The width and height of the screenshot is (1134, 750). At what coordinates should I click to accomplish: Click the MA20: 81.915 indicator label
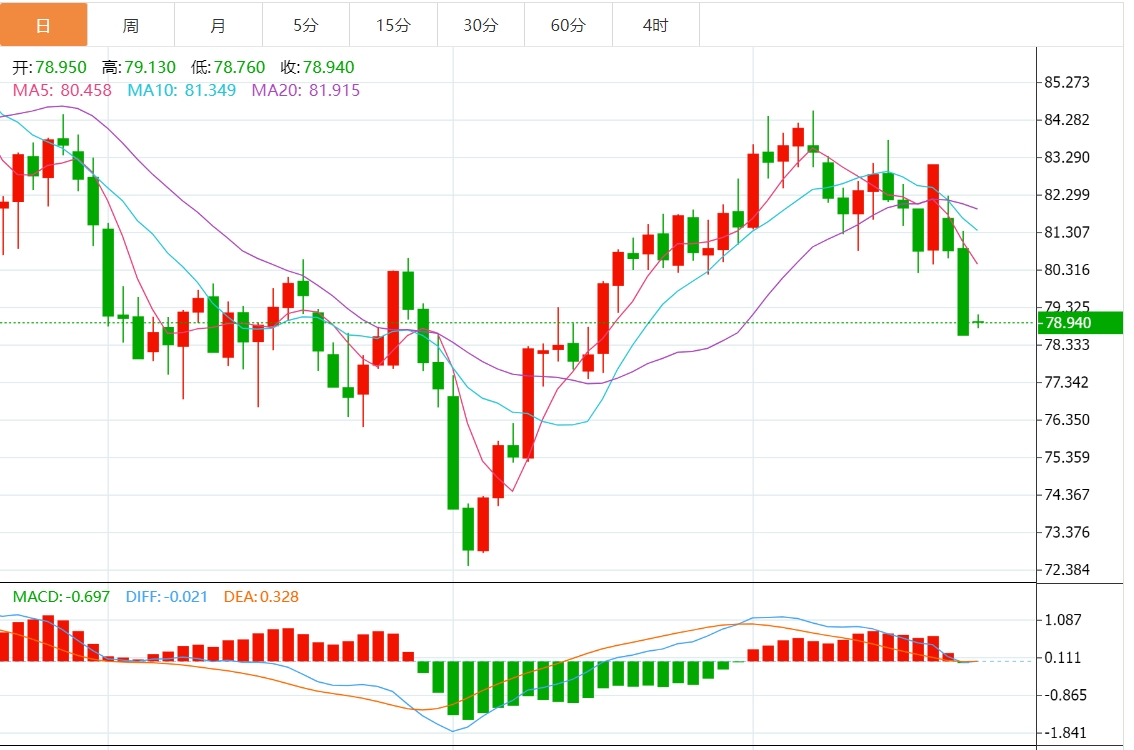coord(305,90)
